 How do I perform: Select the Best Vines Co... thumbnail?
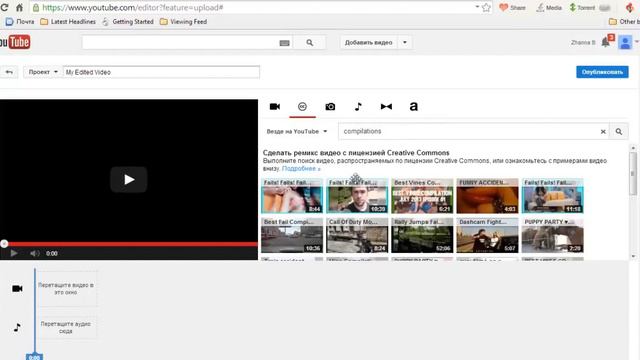click(422, 196)
